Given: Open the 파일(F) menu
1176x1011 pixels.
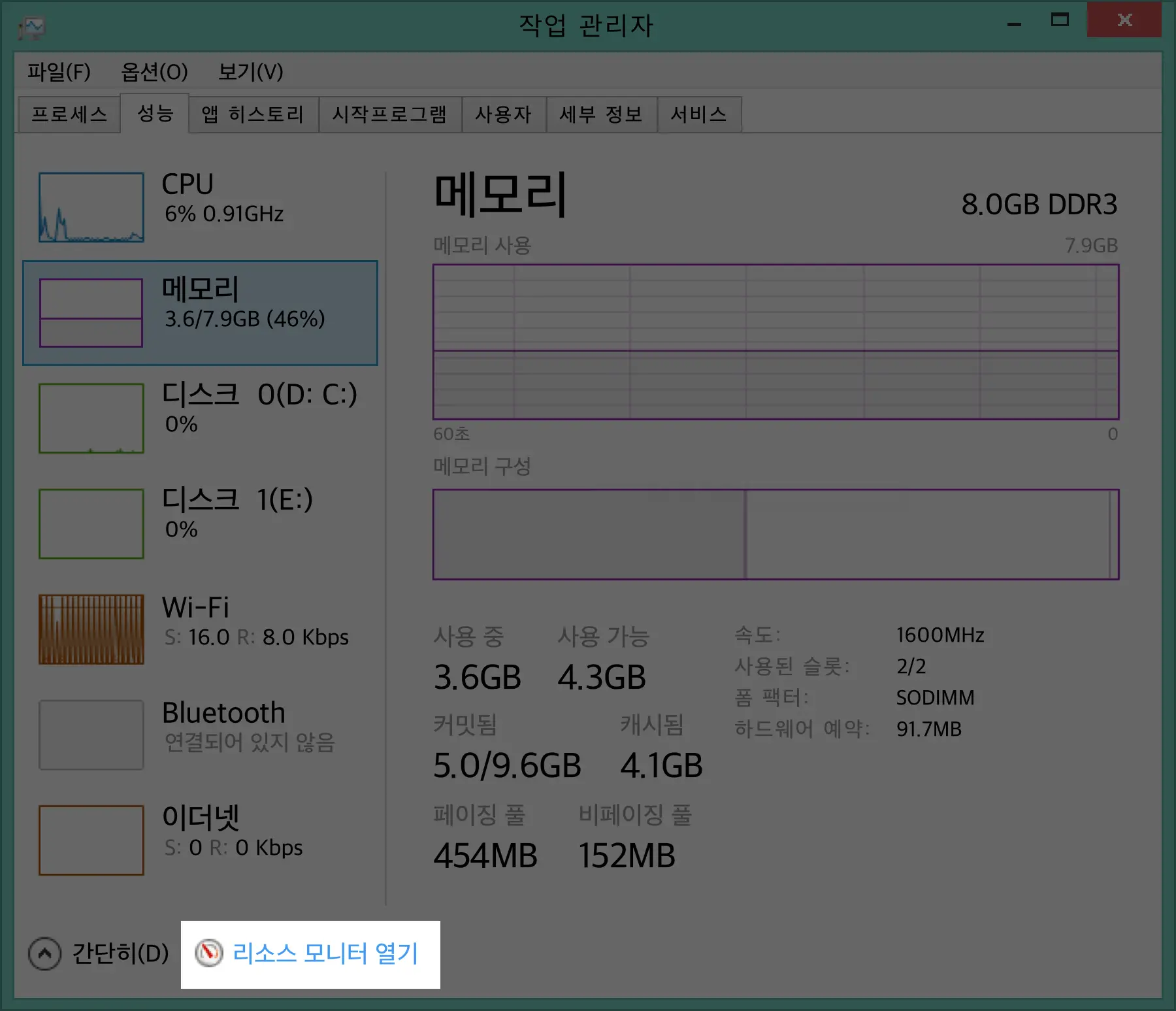Looking at the screenshot, I should point(59,71).
